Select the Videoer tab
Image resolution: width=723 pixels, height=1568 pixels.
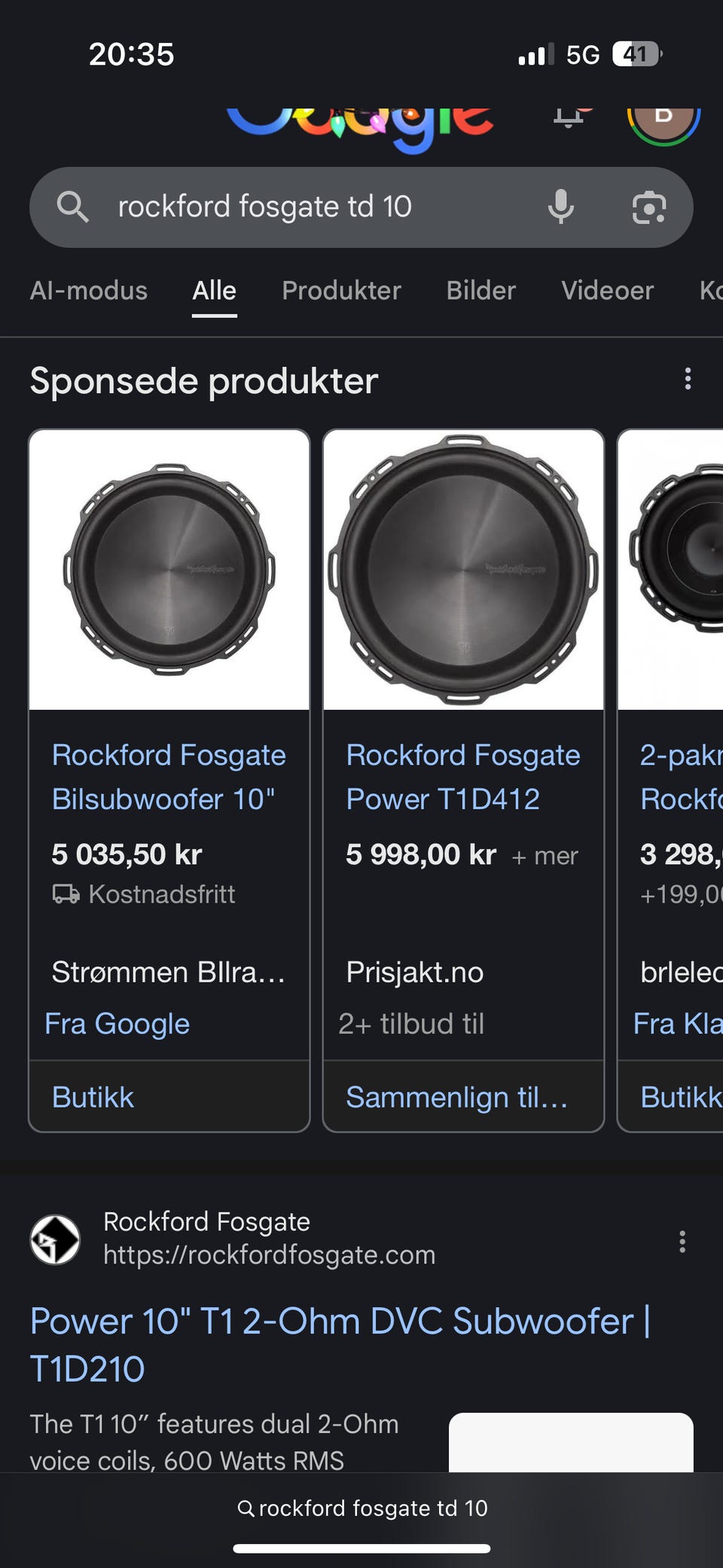point(607,291)
